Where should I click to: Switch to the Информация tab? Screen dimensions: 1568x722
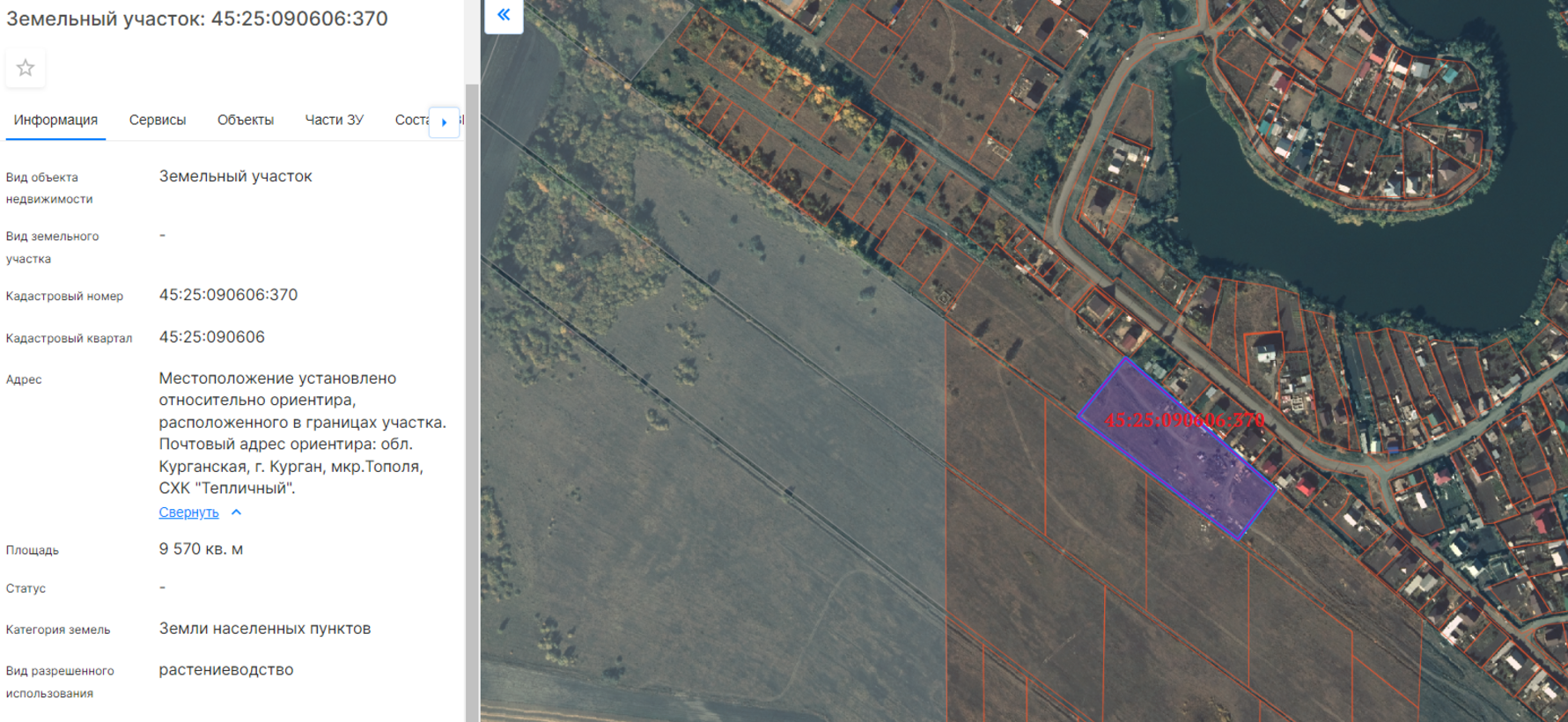[55, 120]
